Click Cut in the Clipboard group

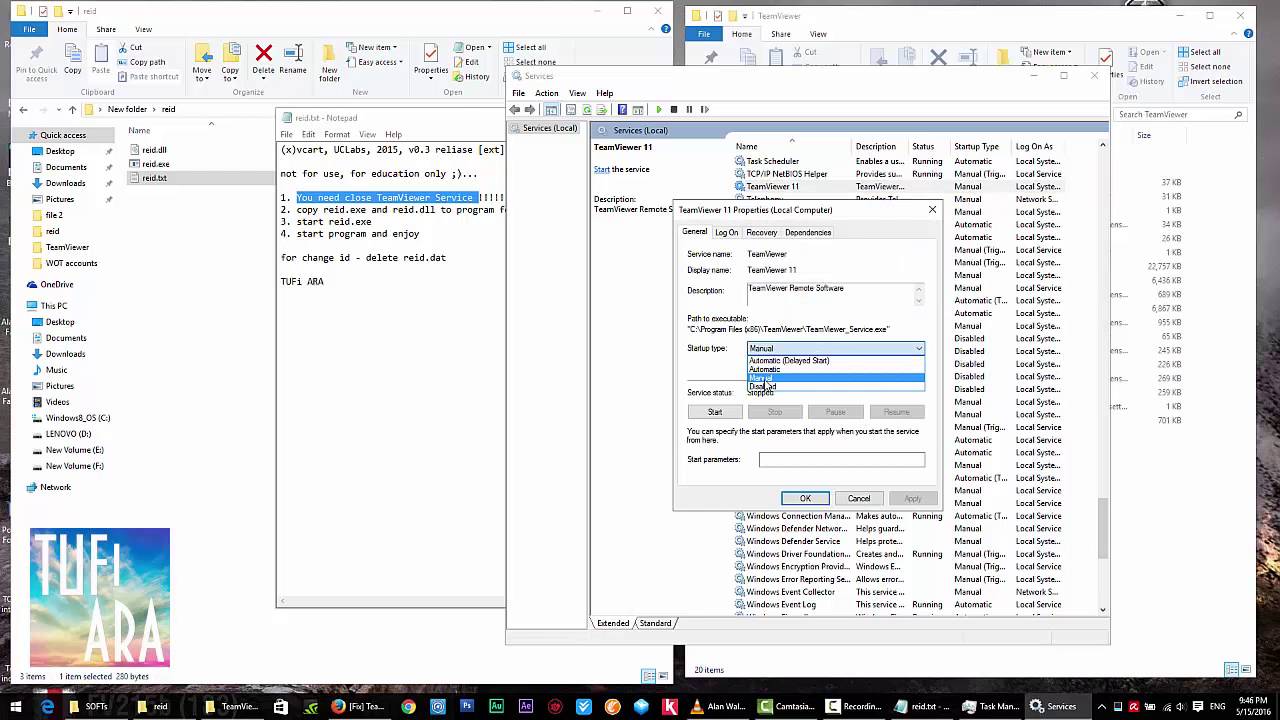pos(128,47)
